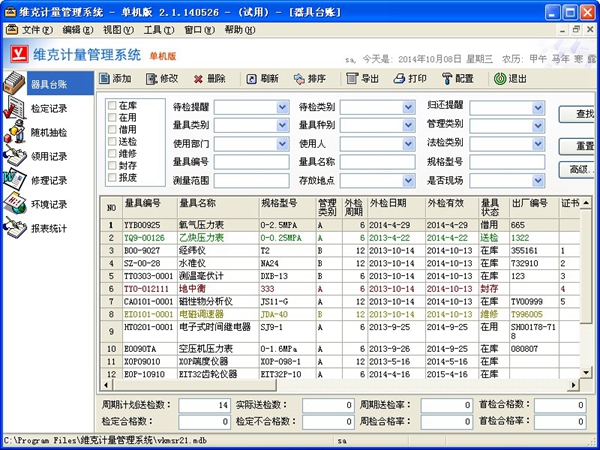Click the table vertical scrollbar down arrow
600x450 pixels.
click(x=586, y=372)
